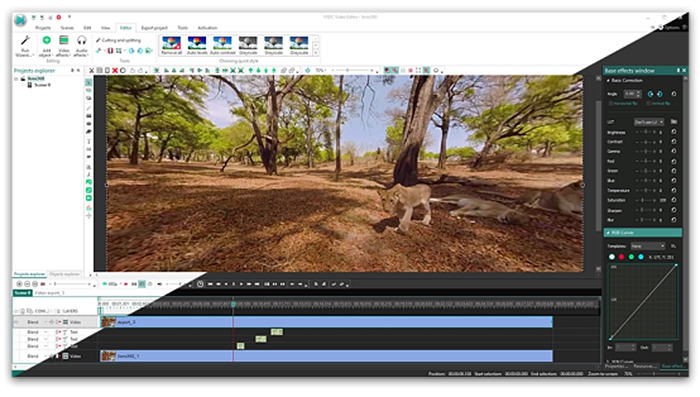Click the timeline playhead marker
Screen dimensions: 700x397
[233, 304]
